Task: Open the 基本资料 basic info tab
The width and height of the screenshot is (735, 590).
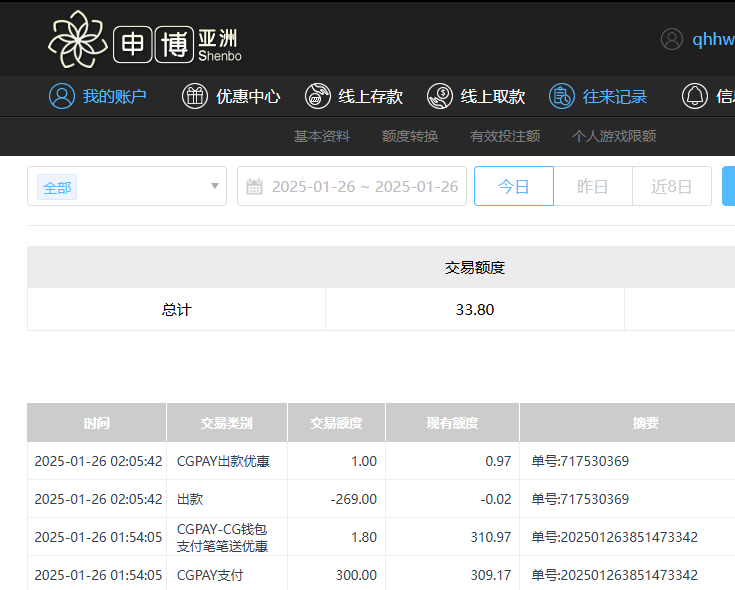Action: (322, 136)
